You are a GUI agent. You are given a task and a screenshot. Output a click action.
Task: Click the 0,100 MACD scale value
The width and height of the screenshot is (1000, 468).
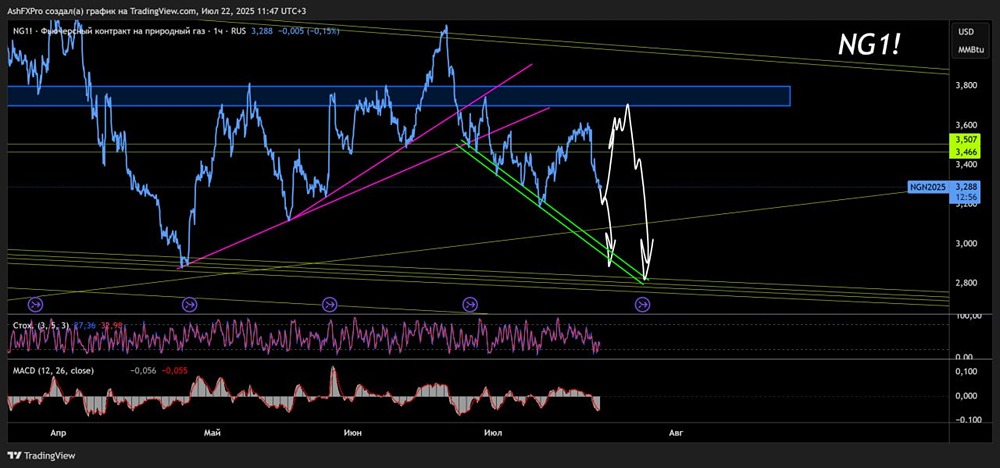tap(965, 371)
